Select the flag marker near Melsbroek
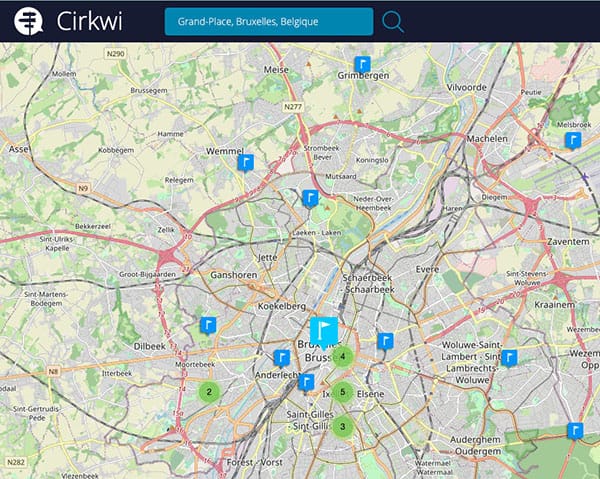This screenshot has height=479, width=600. click(572, 140)
